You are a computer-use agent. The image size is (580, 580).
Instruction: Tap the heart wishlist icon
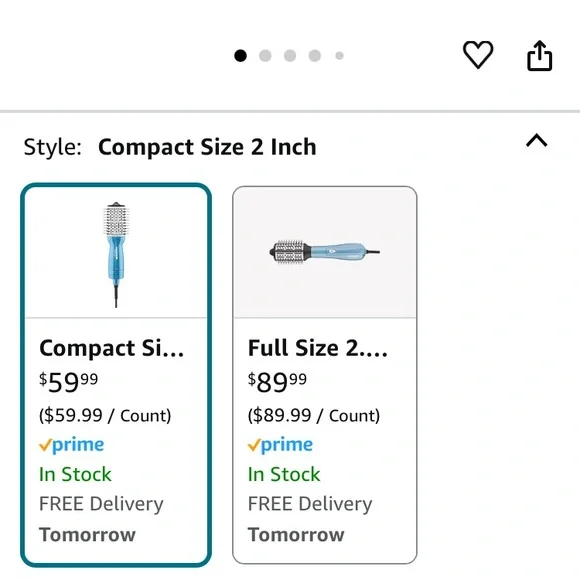(478, 55)
